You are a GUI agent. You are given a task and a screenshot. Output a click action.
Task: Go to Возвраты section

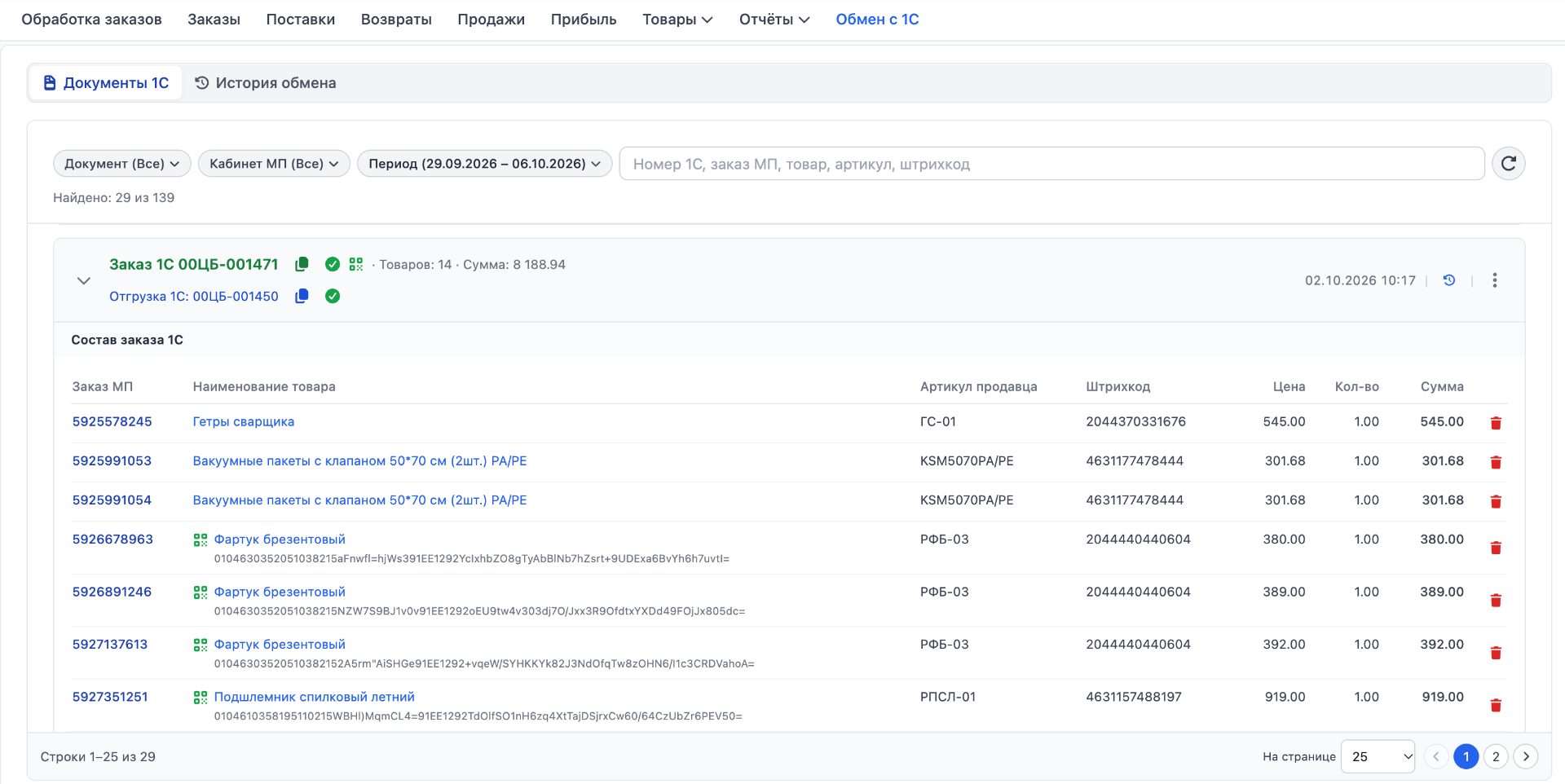(396, 20)
